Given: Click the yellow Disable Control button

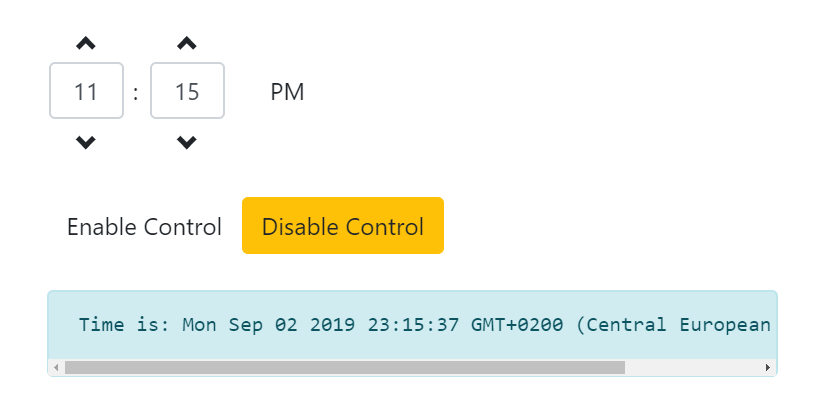Looking at the screenshot, I should click(343, 225).
